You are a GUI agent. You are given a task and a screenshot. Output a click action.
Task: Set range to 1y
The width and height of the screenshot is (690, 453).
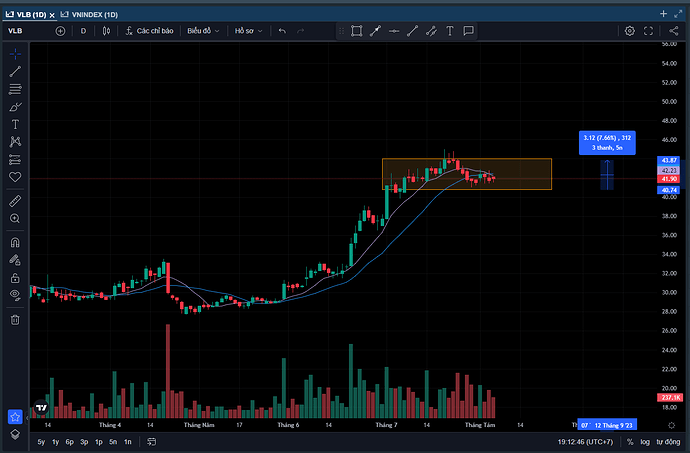tap(55, 442)
